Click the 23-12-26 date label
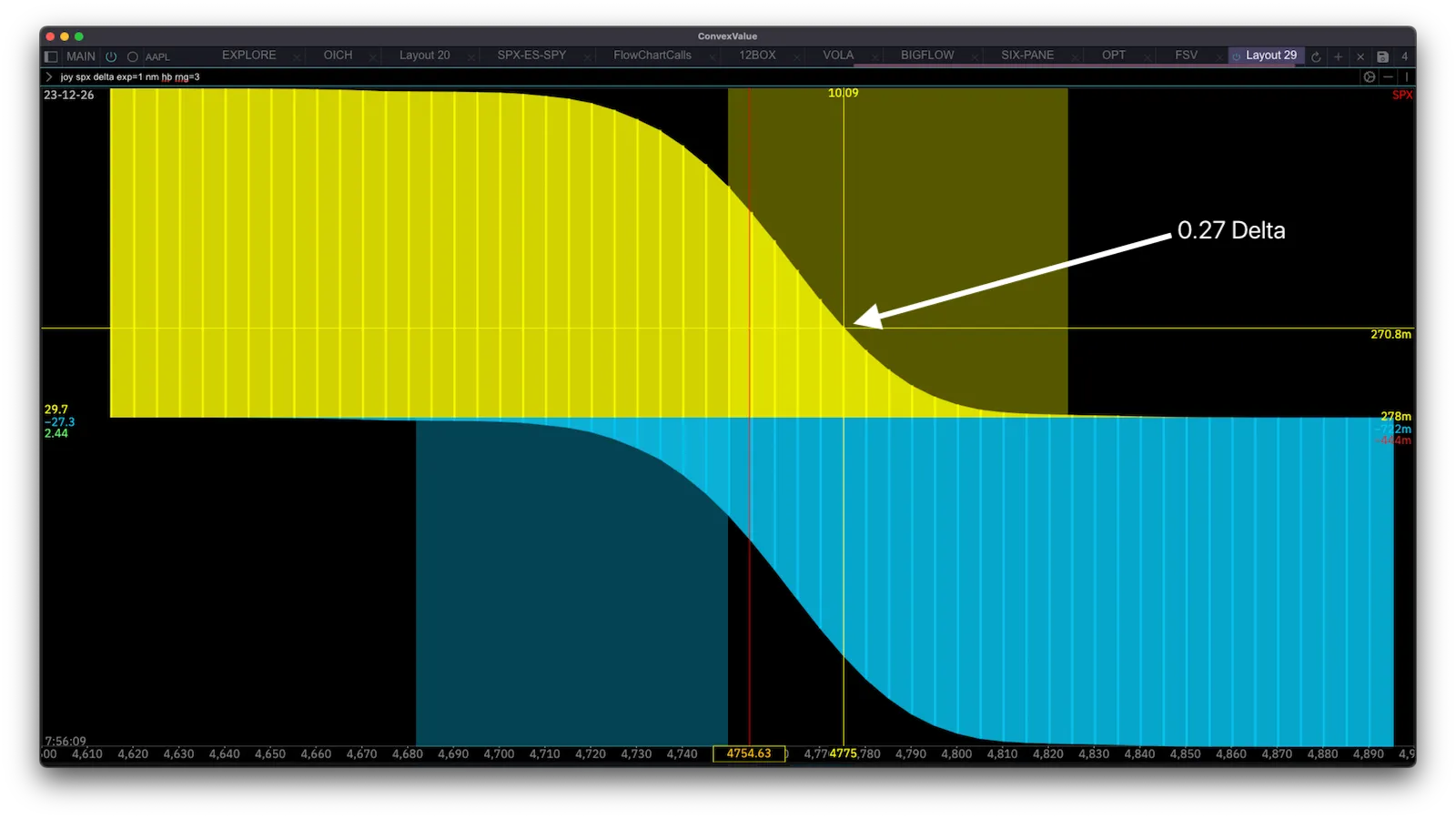The width and height of the screenshot is (1456, 819). (x=68, y=95)
